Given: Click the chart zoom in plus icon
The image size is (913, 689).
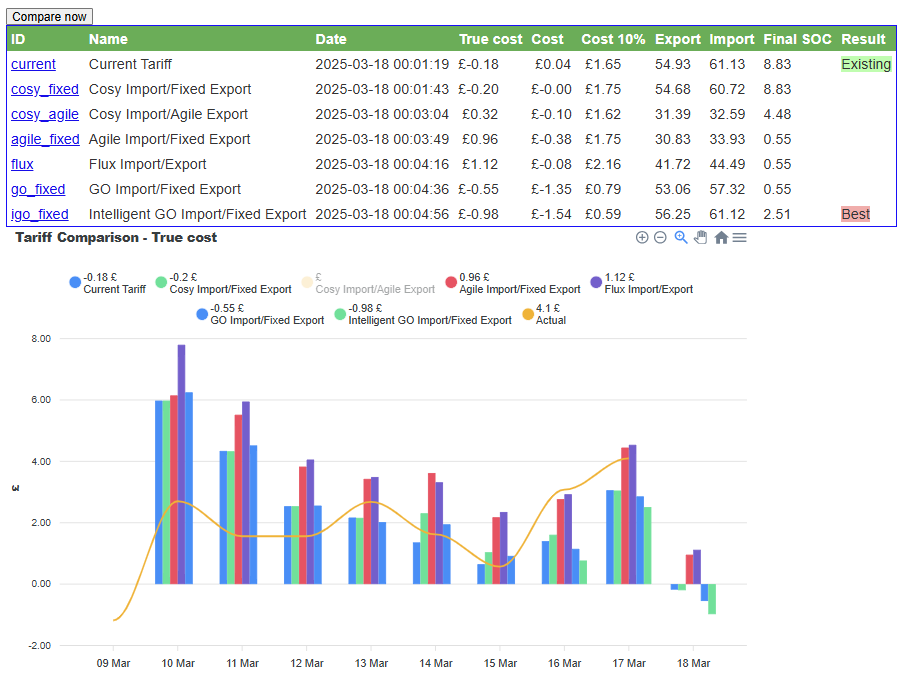Looking at the screenshot, I should click(x=642, y=238).
